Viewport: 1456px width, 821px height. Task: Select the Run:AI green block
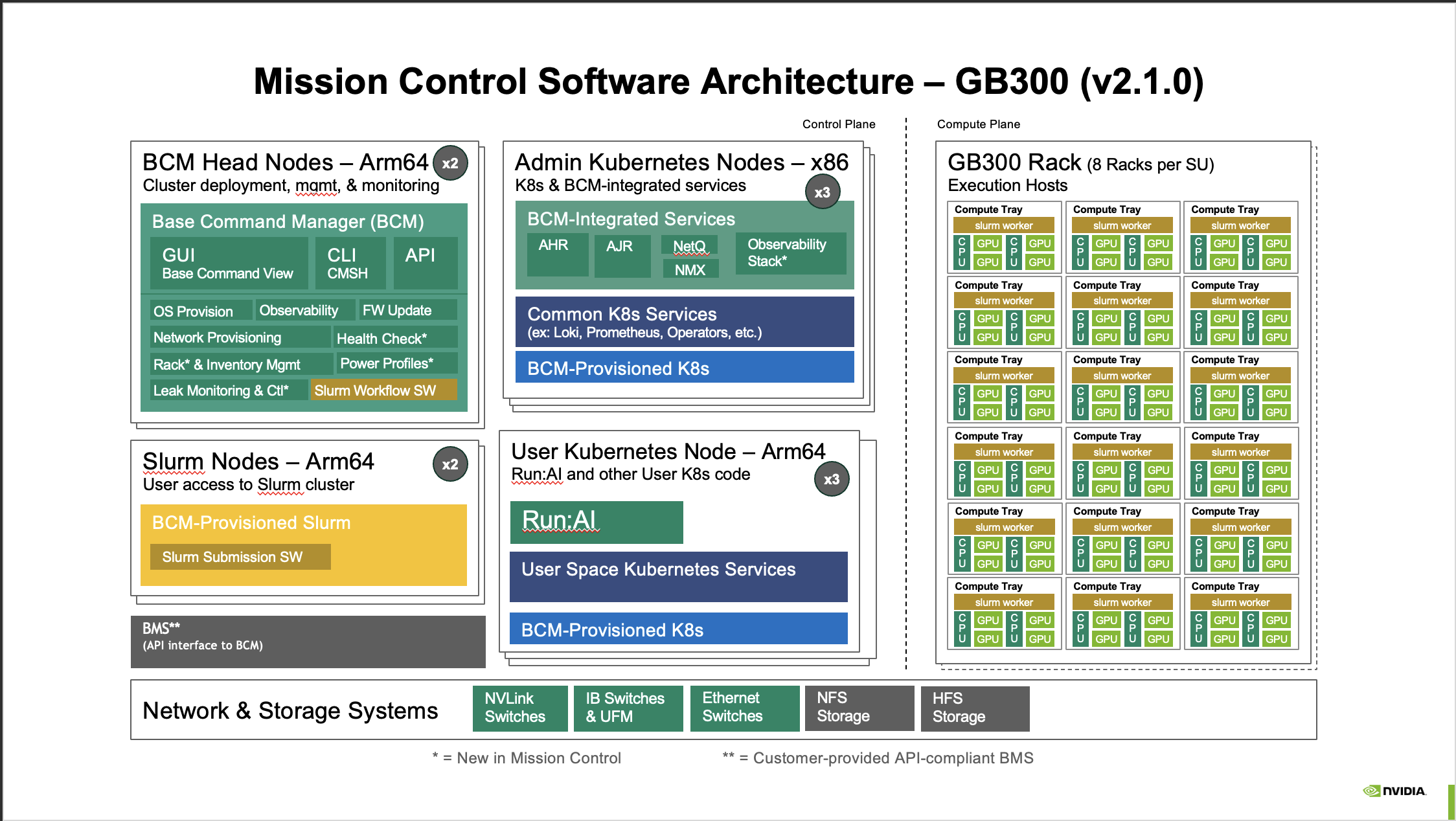click(x=596, y=522)
